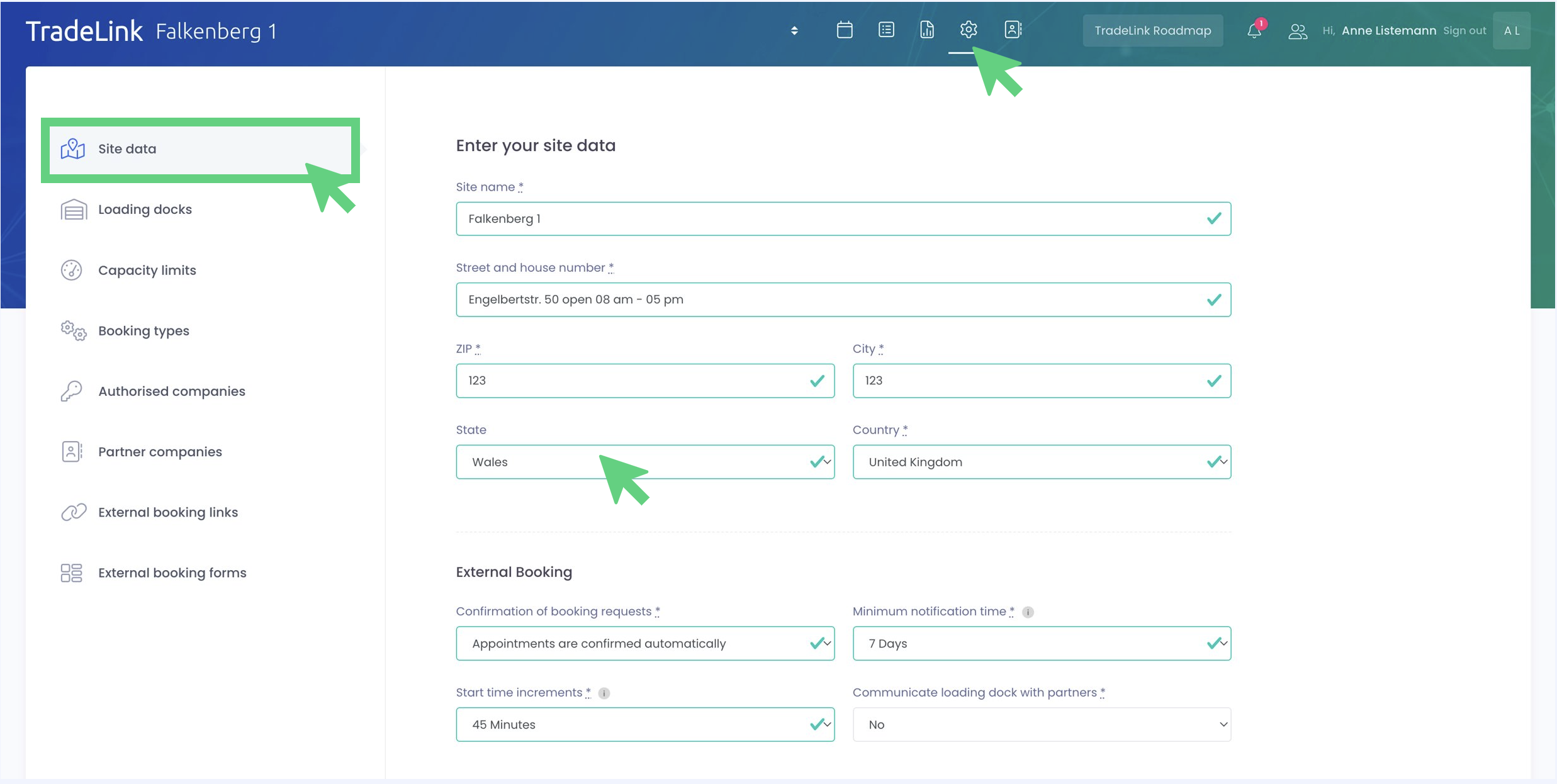Open the booking list icon in header

pyautogui.click(x=885, y=30)
